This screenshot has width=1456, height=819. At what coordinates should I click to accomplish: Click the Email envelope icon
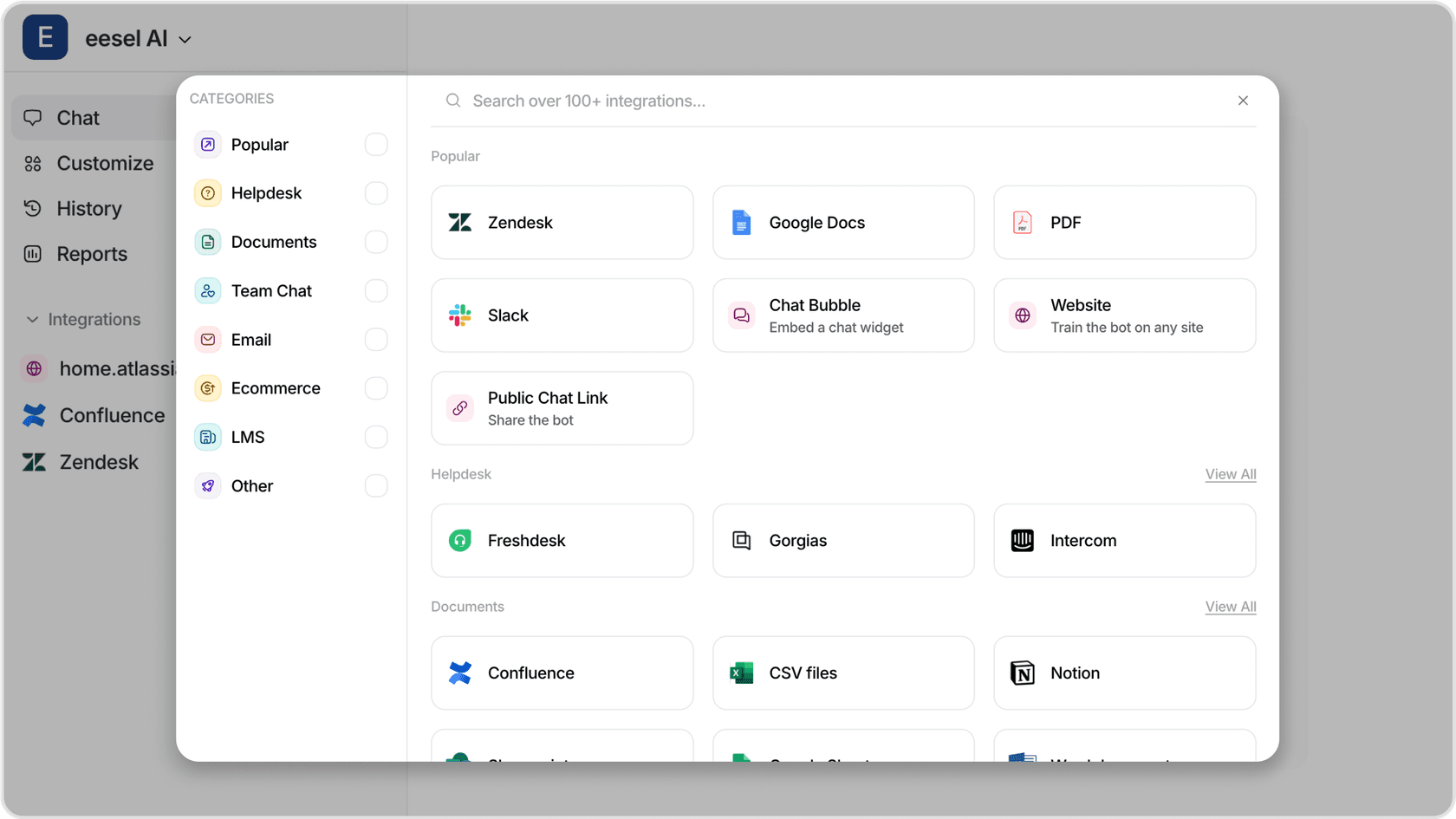tap(208, 340)
